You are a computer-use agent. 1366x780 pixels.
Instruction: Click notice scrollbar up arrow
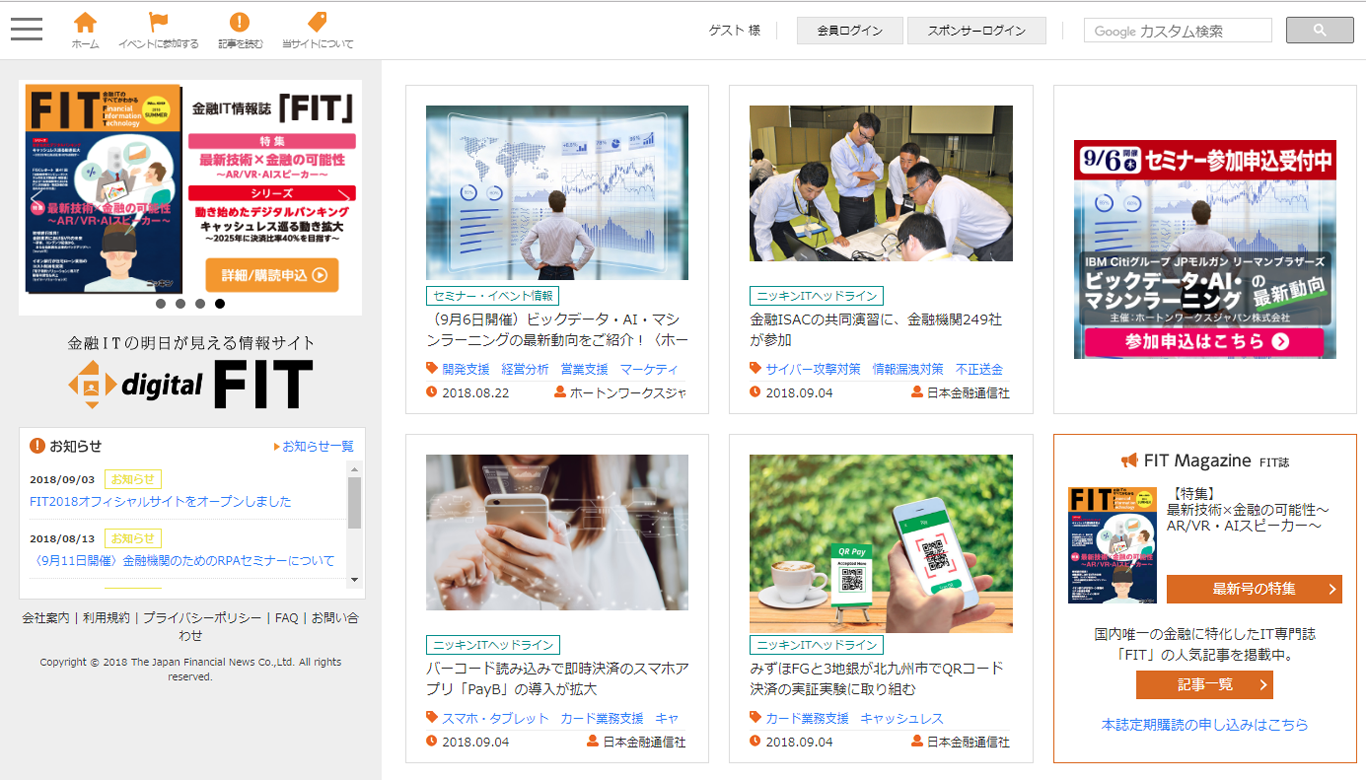click(x=354, y=468)
